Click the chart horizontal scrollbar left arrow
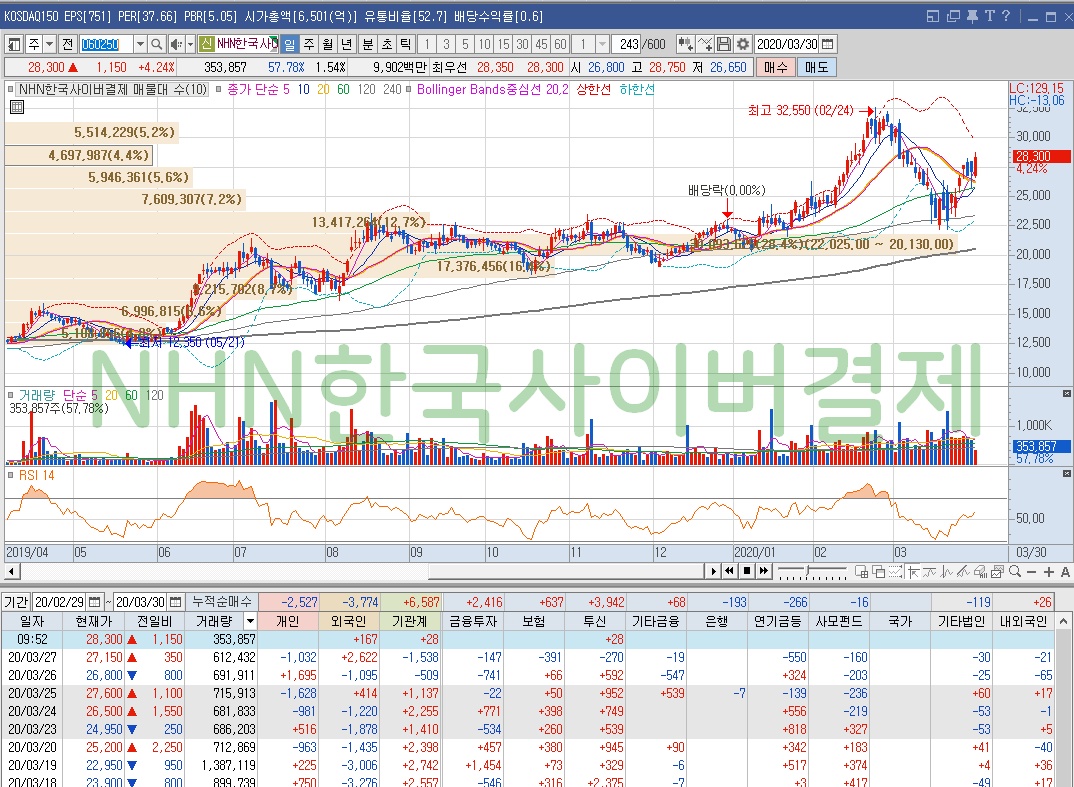 [x=11, y=571]
